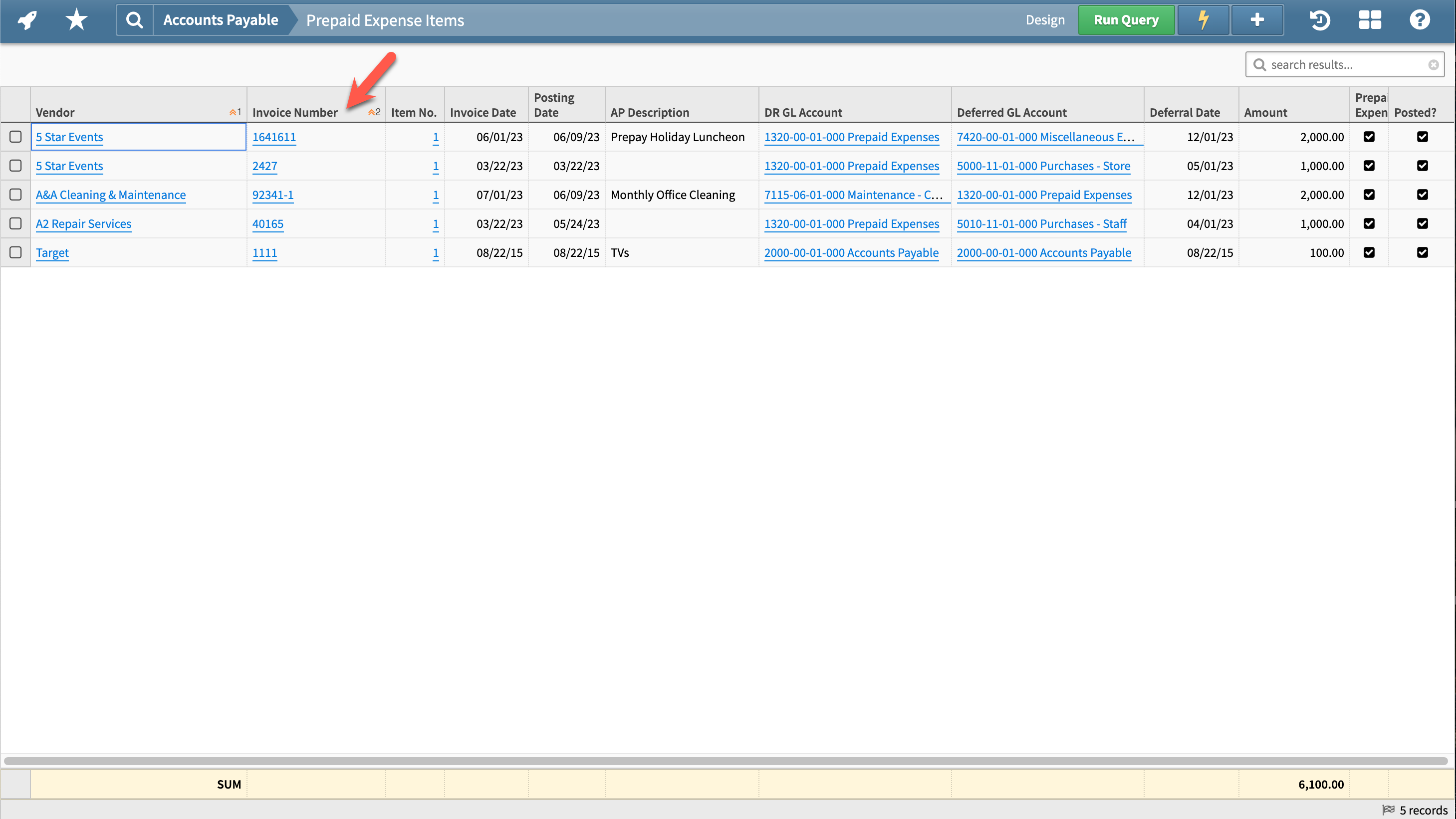Viewport: 1456px width, 819px height.
Task: Click inside the search results field
Action: click(1345, 64)
